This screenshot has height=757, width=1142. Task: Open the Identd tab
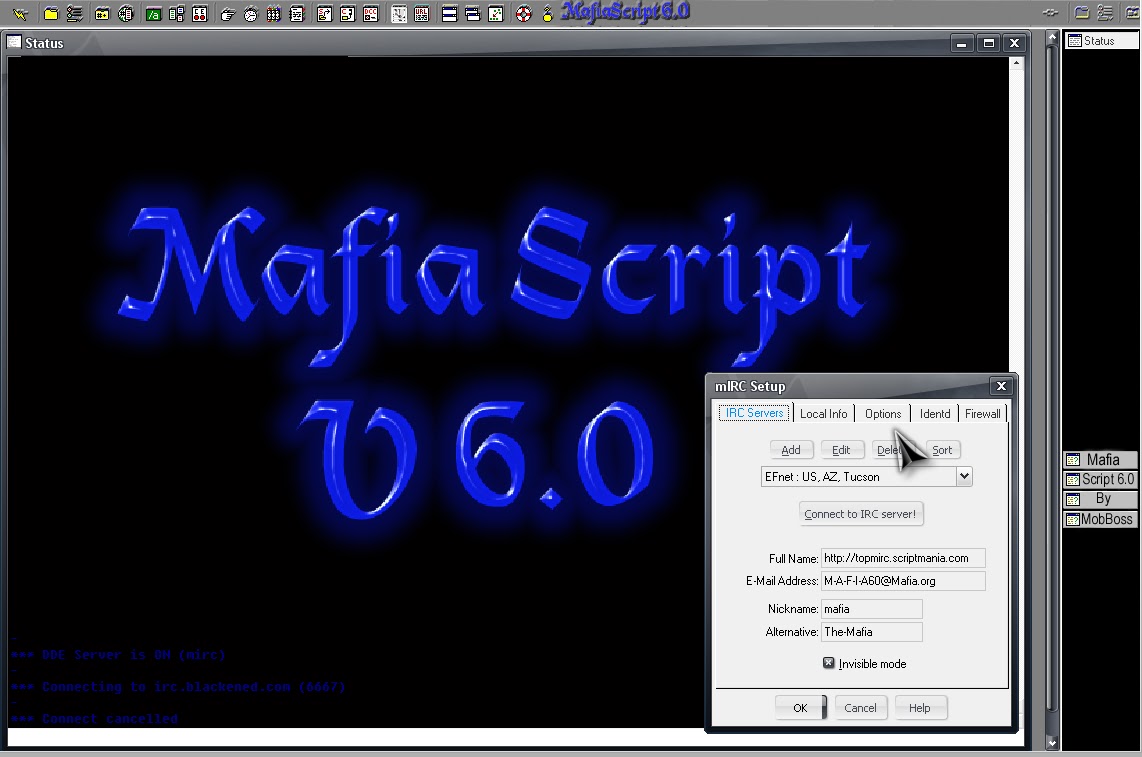pyautogui.click(x=935, y=414)
